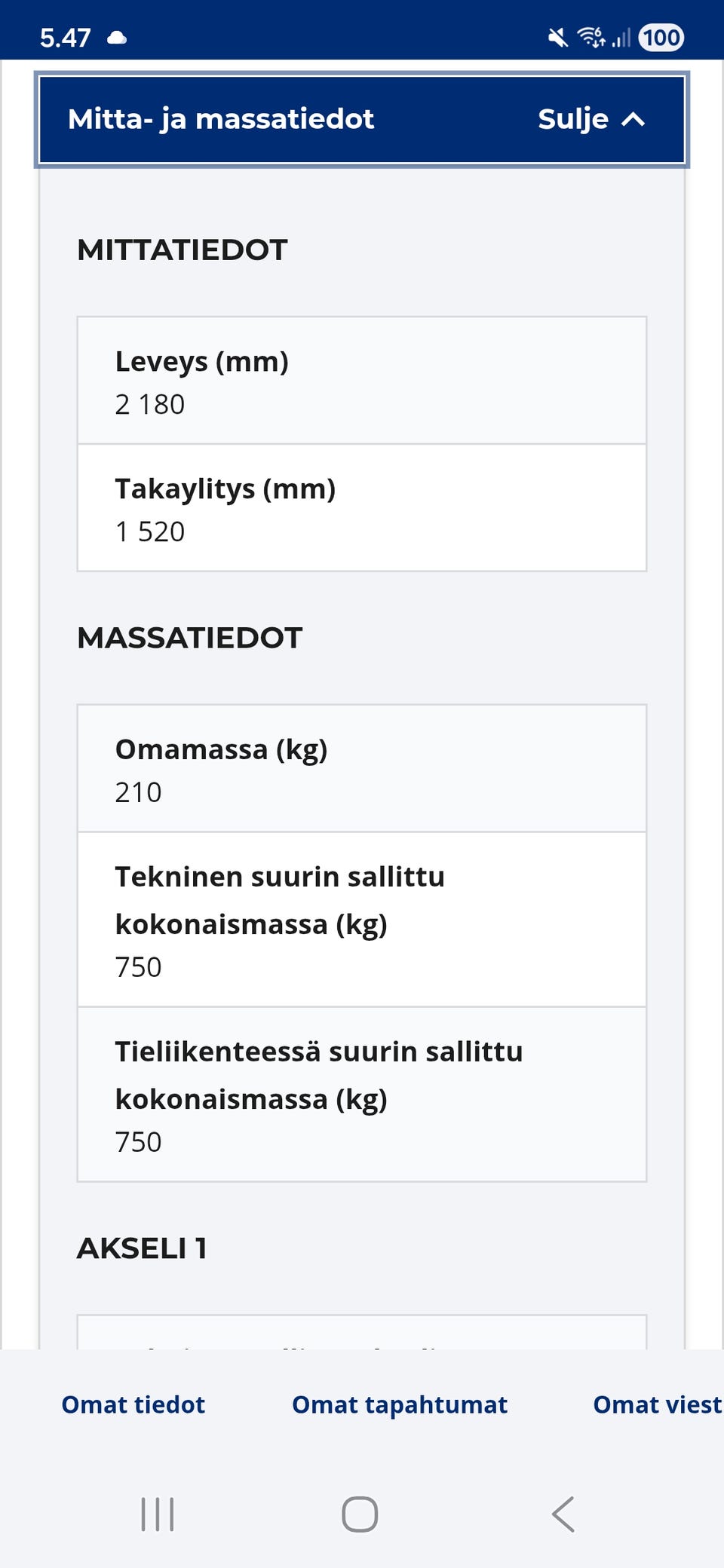This screenshot has width=724, height=1568.
Task: Collapse section using the Sulje chevron arrow
Action: click(x=633, y=119)
